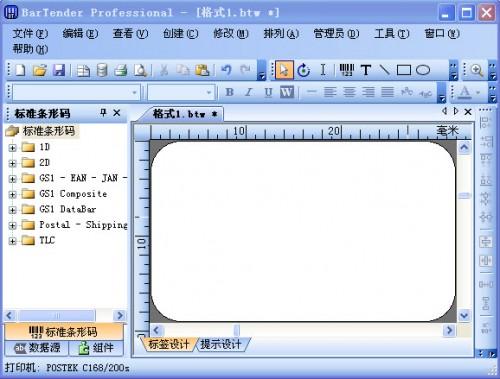
Task: Paste from clipboard icon
Action: pyautogui.click(x=202, y=70)
